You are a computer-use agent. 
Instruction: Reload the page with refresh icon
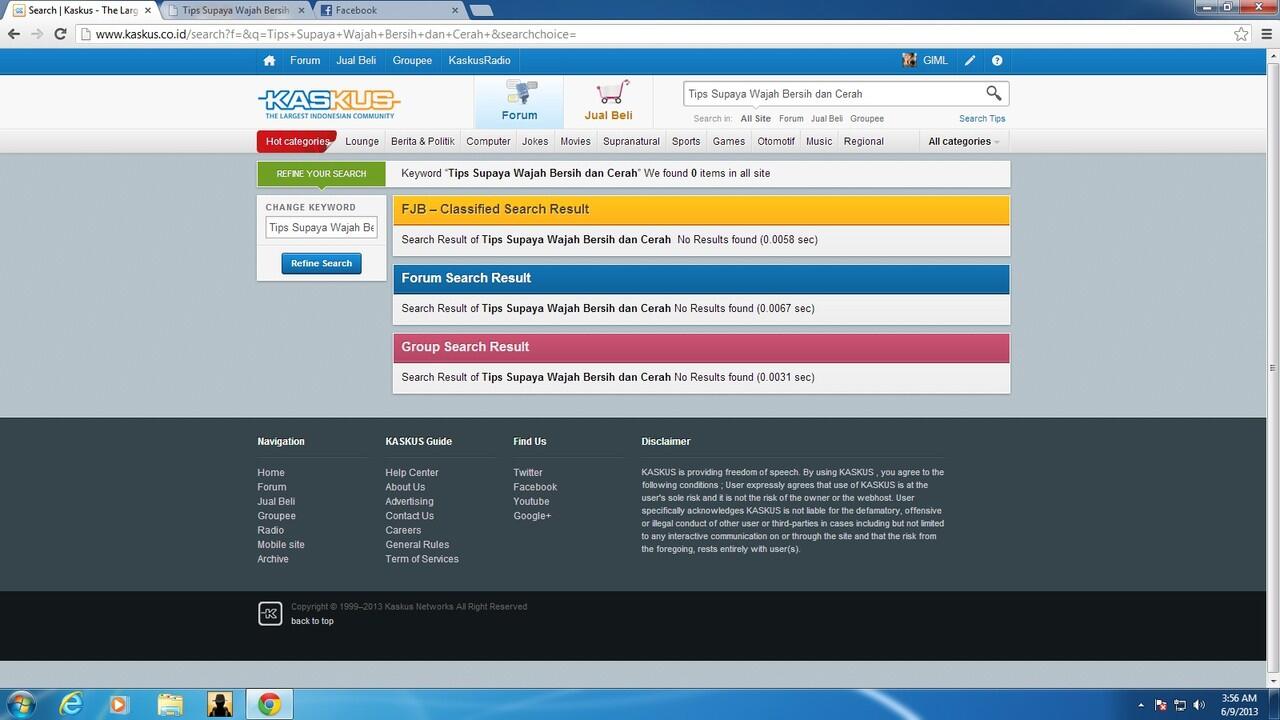(60, 34)
